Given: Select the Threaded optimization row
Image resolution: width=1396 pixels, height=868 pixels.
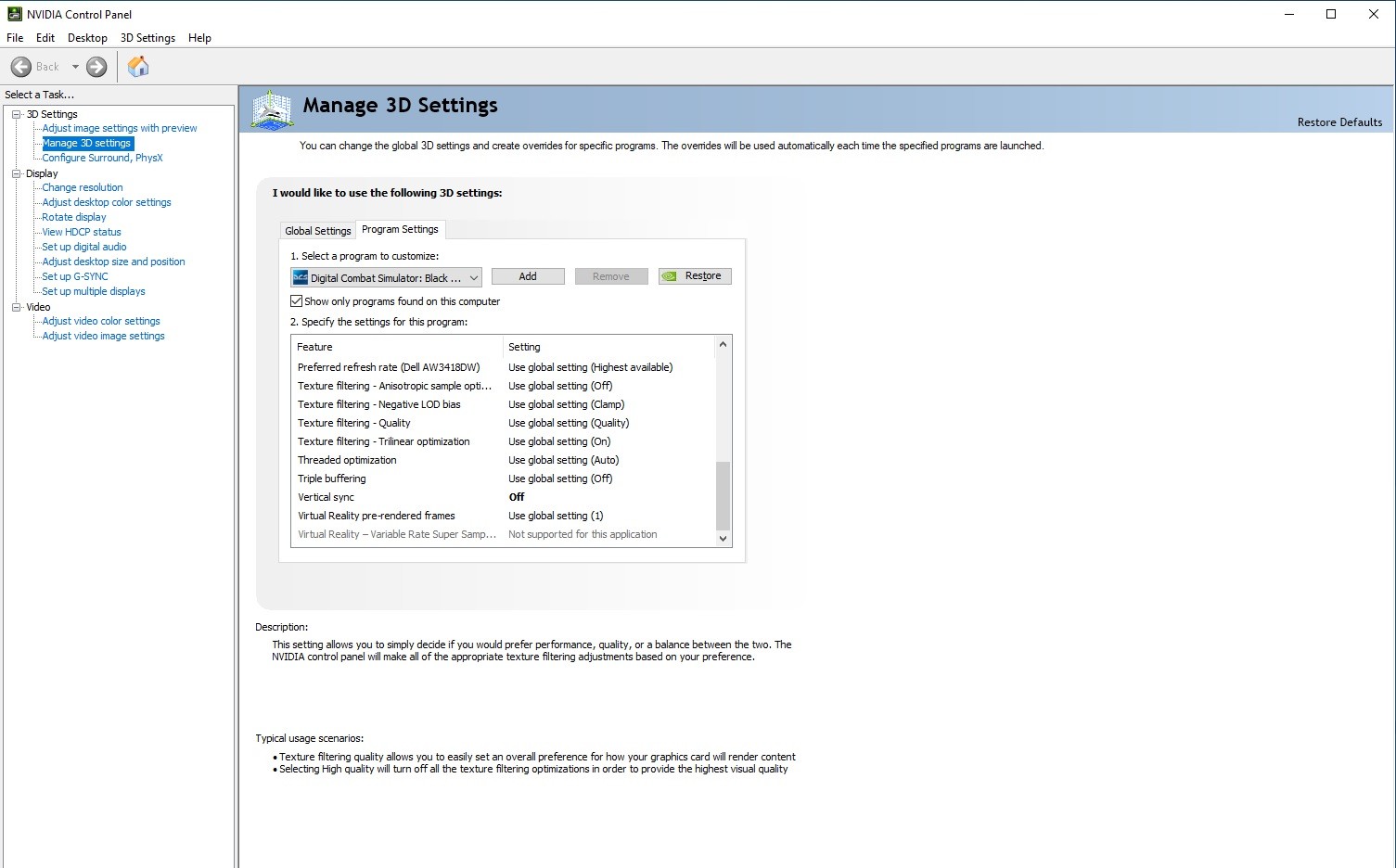Looking at the screenshot, I should click(x=504, y=460).
